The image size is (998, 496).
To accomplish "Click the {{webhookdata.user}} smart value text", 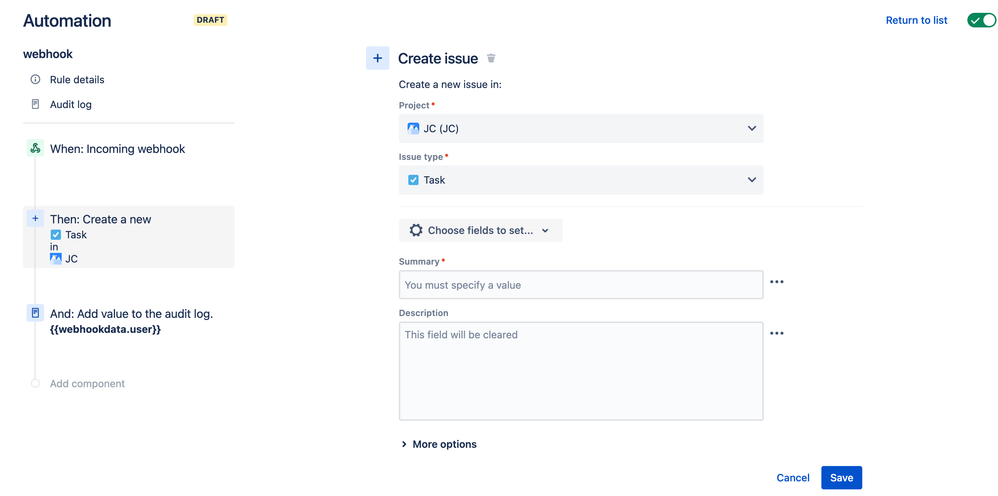I will 106,330.
